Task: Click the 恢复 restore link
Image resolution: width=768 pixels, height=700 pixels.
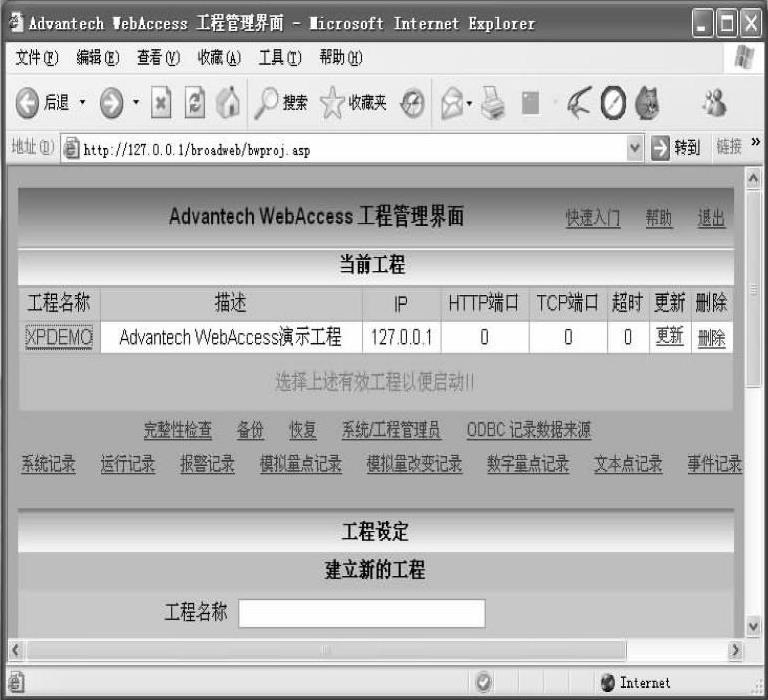Action: coord(303,430)
